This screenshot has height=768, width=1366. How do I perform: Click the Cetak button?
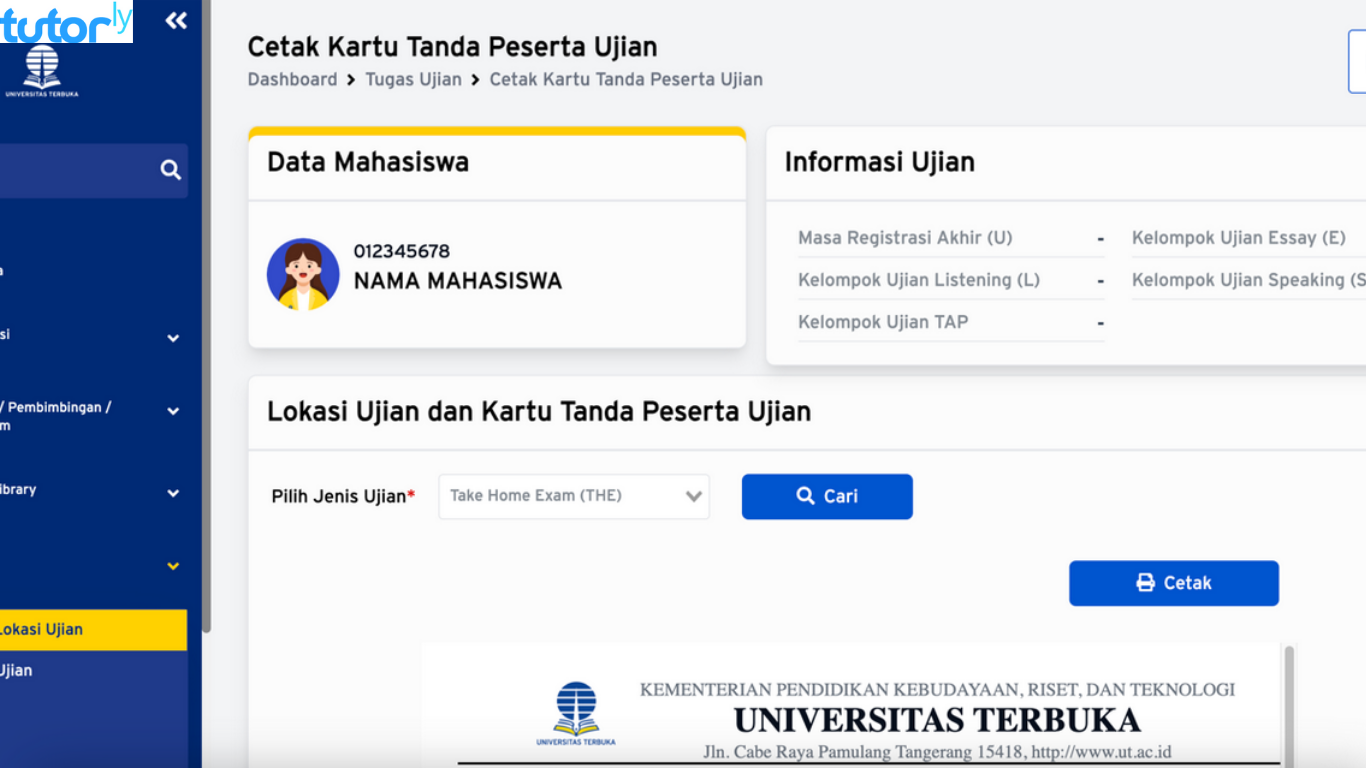1174,583
